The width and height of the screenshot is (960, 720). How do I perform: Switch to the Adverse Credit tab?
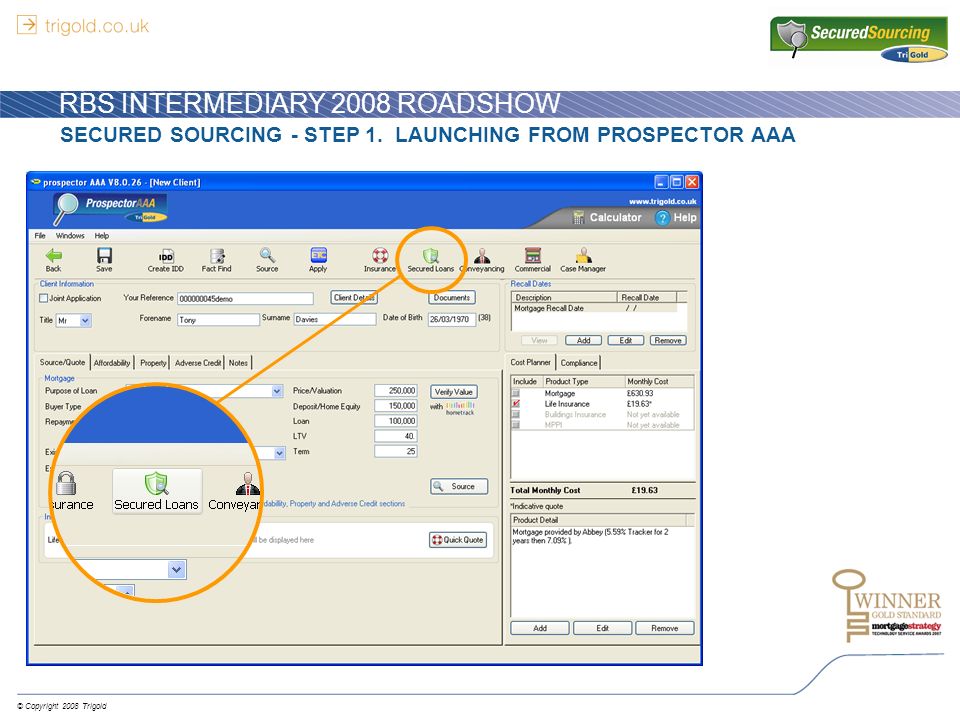pyautogui.click(x=198, y=363)
